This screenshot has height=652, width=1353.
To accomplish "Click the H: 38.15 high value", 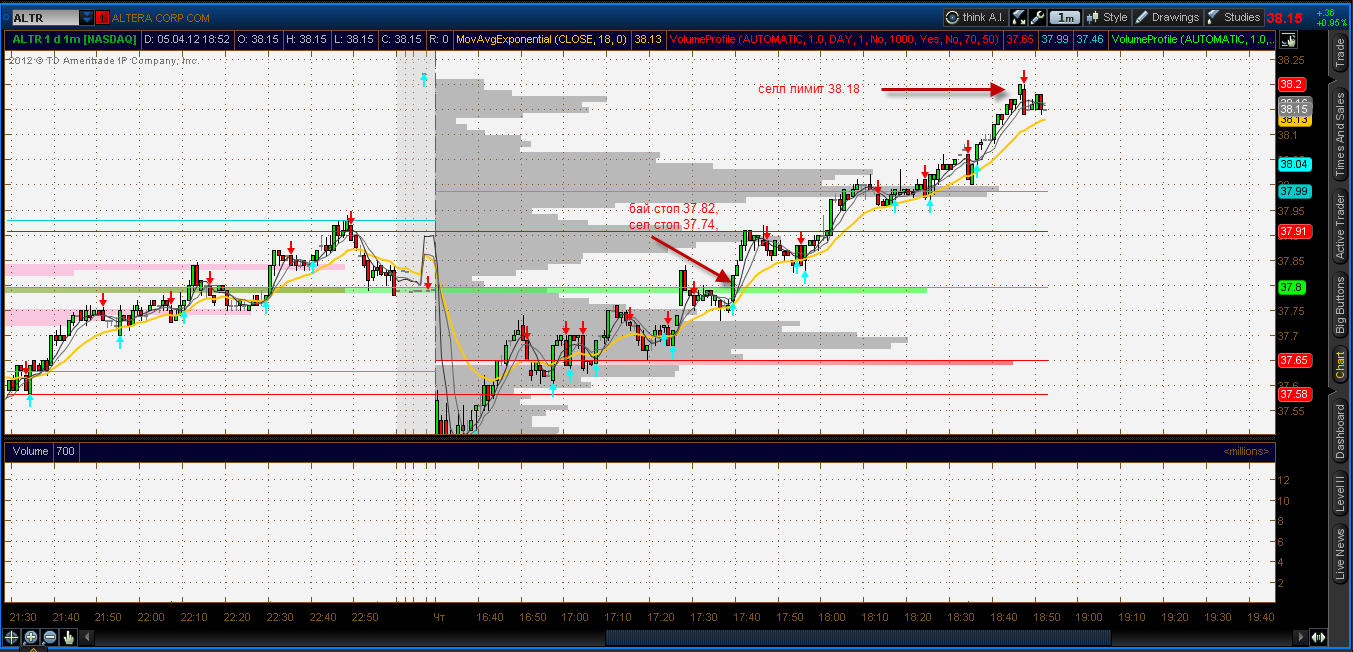I will (x=307, y=39).
